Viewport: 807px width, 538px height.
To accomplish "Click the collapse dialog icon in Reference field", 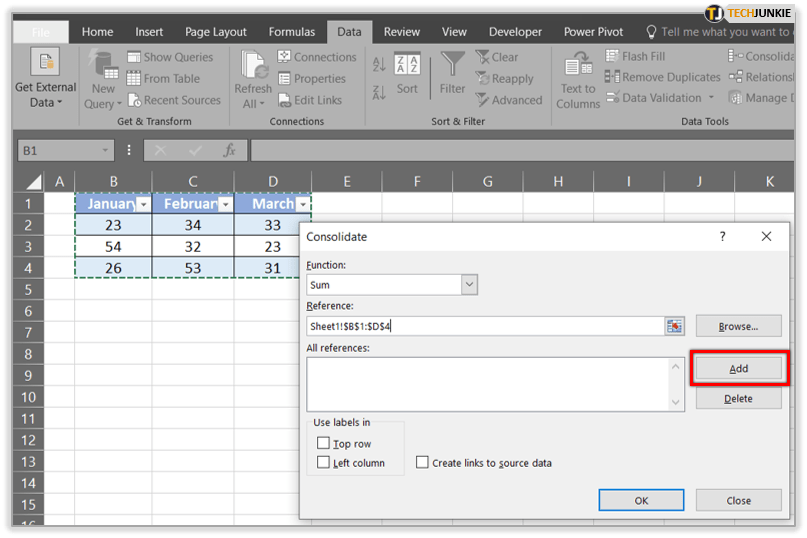I will (674, 326).
